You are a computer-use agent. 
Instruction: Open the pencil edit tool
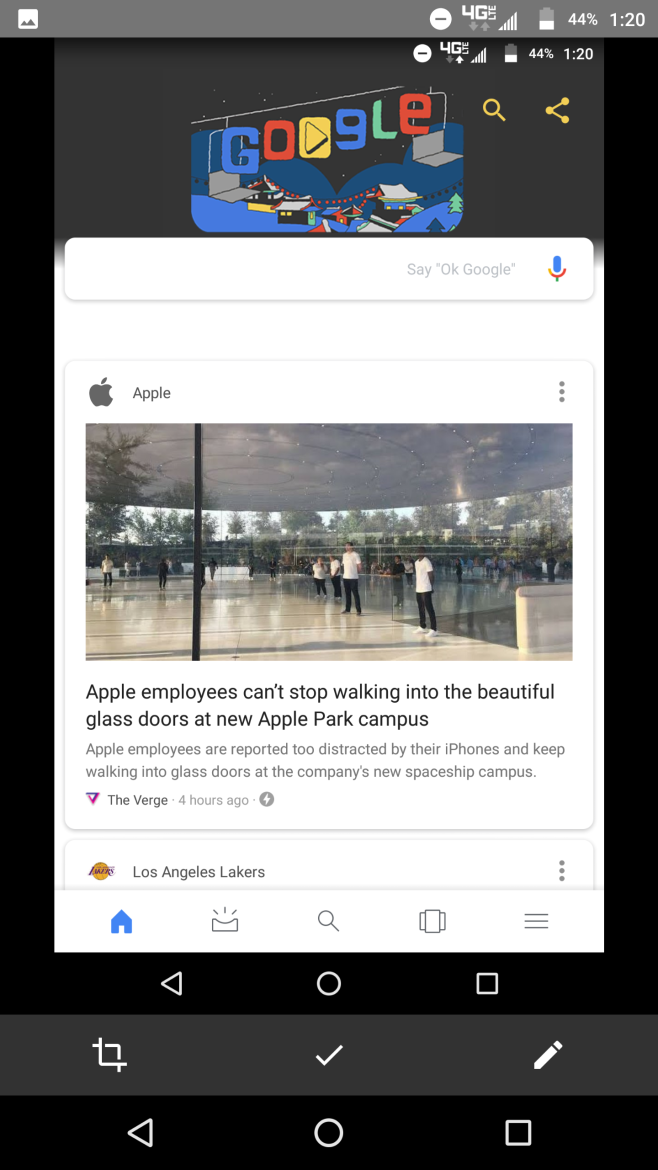click(548, 1054)
